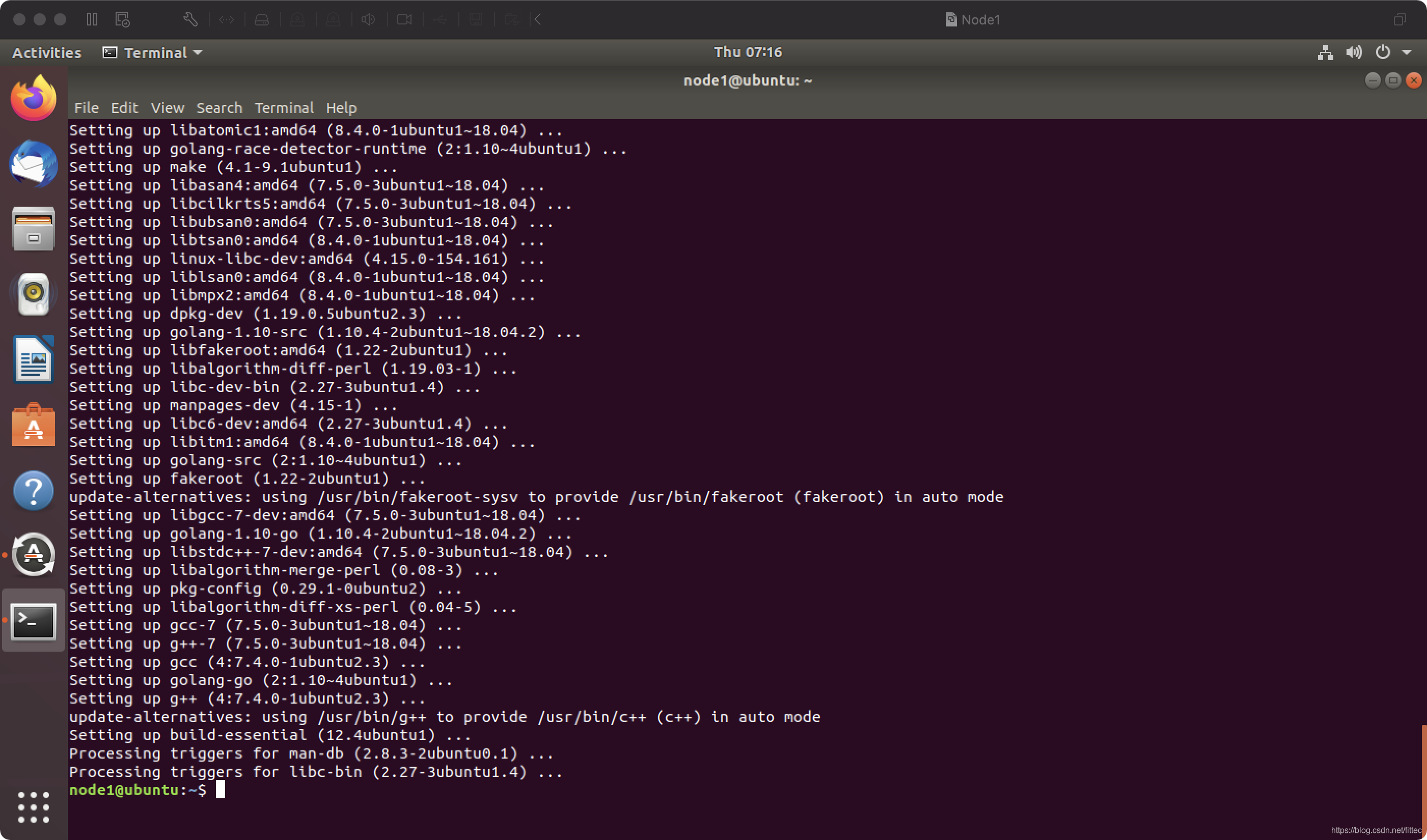Click line 'Setting up golang-go (2:1.10~4ubuntu1)'
1427x840 pixels.
click(261, 680)
